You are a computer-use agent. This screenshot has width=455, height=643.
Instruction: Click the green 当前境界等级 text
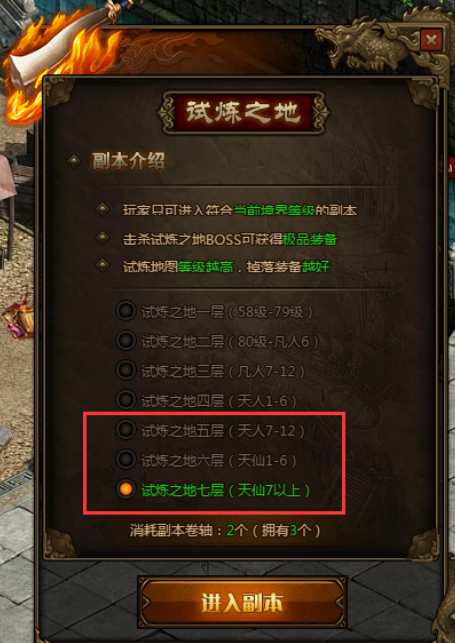coord(274,210)
